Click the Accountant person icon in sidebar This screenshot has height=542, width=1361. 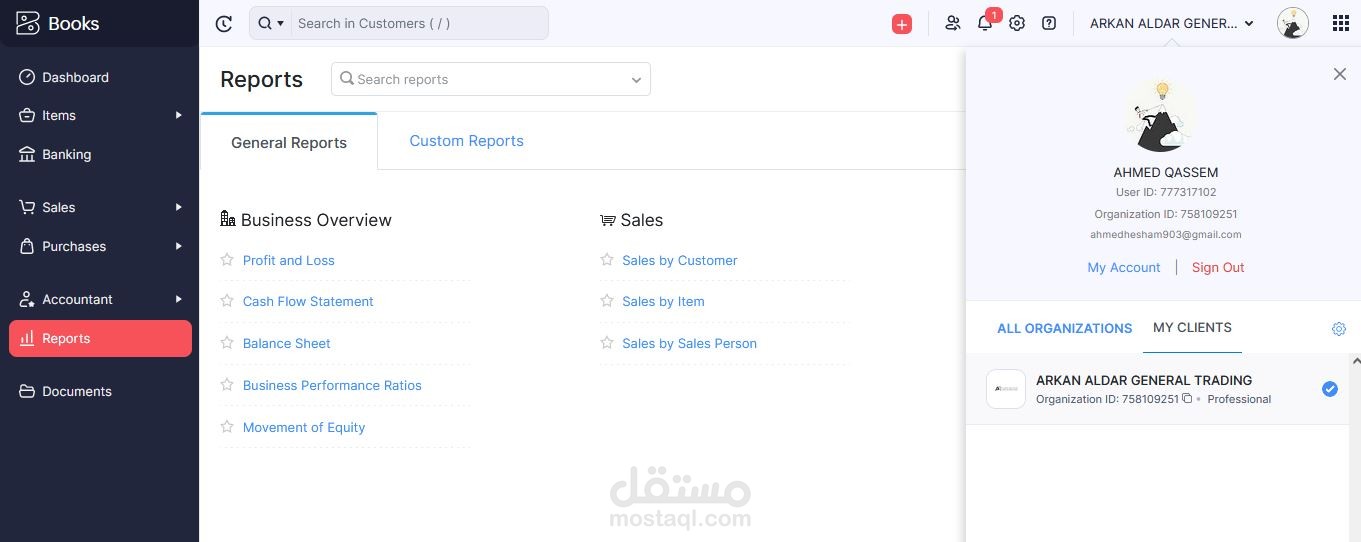pos(27,299)
